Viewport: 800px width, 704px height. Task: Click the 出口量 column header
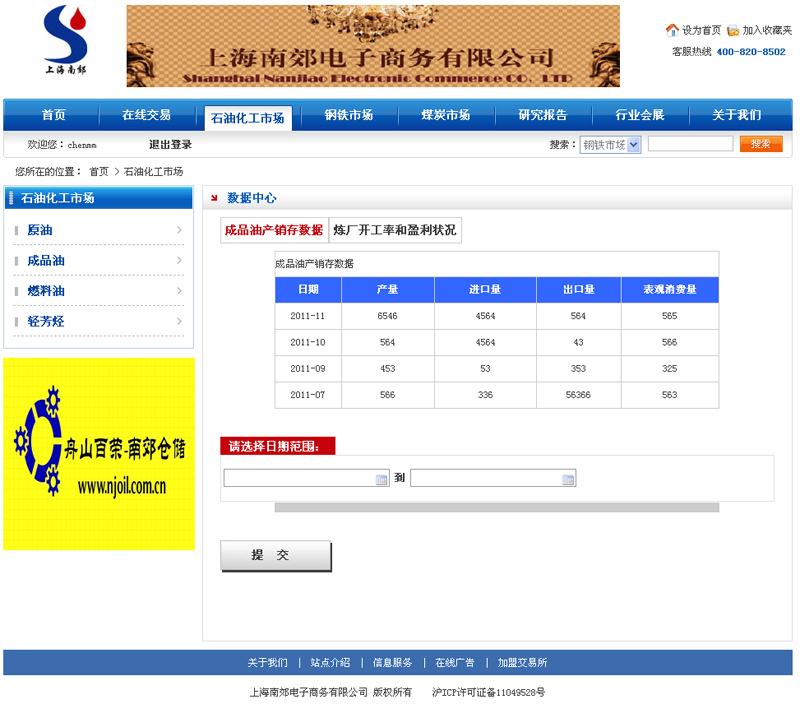click(579, 289)
